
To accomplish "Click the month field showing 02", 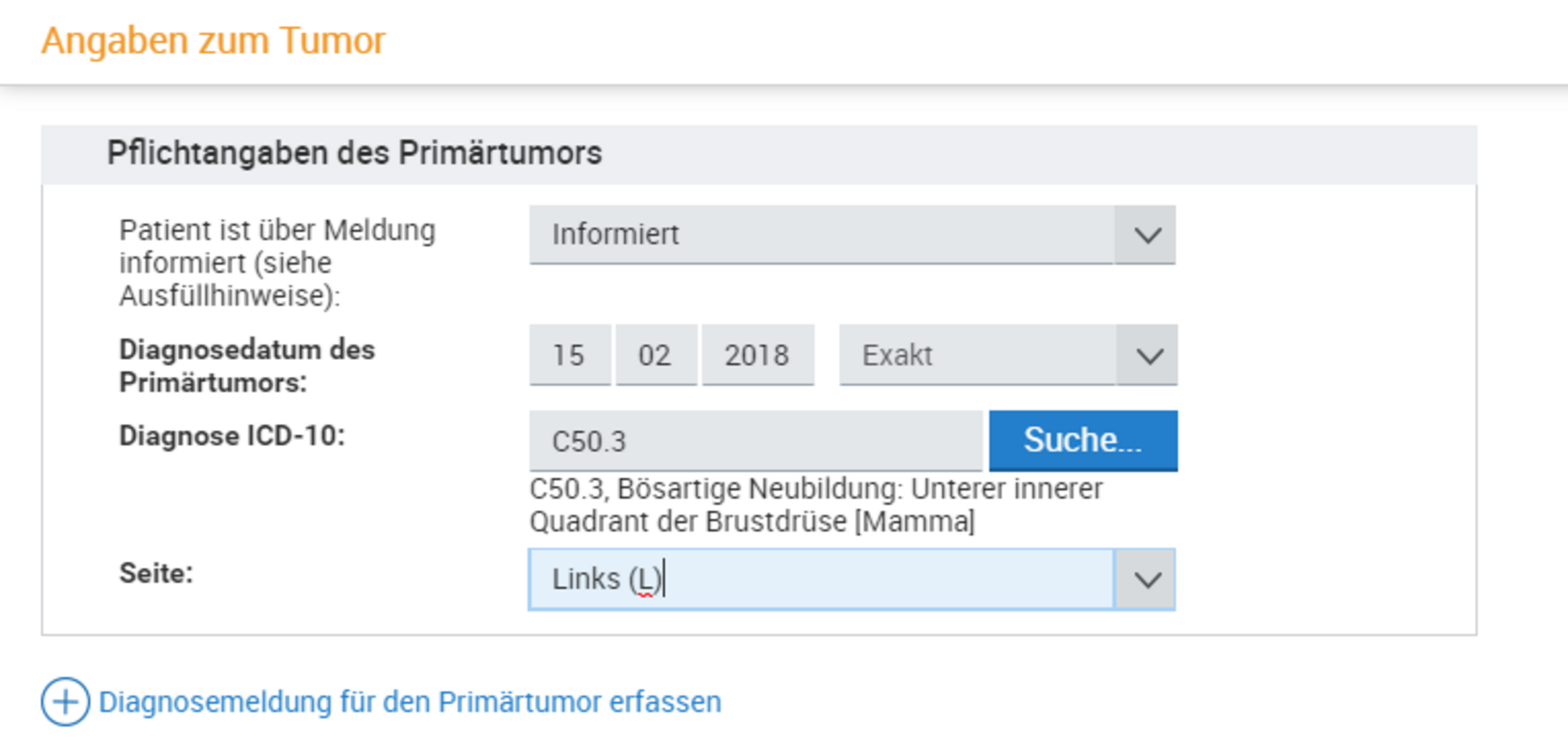I will [655, 356].
